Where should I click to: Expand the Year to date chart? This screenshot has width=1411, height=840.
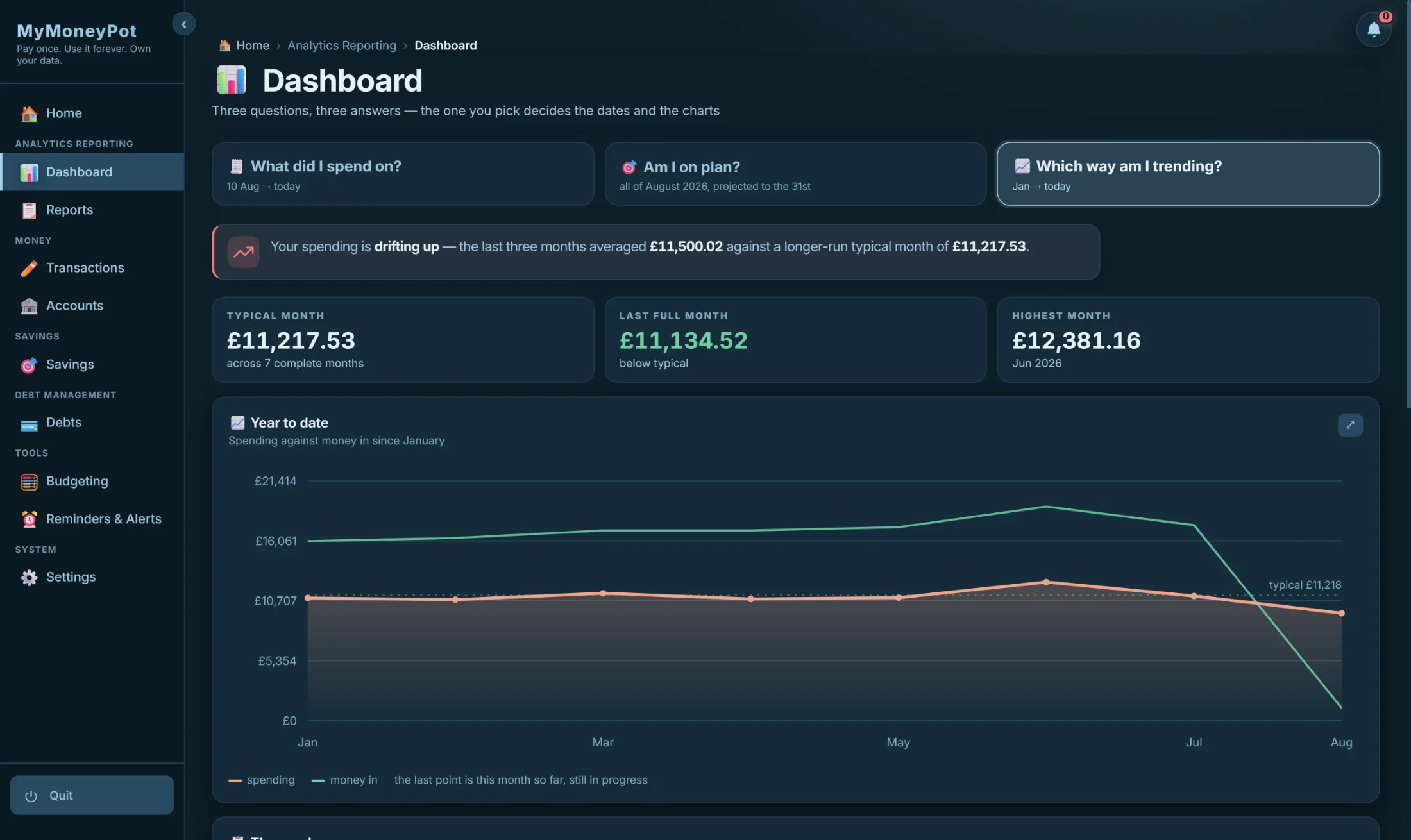[1350, 424]
